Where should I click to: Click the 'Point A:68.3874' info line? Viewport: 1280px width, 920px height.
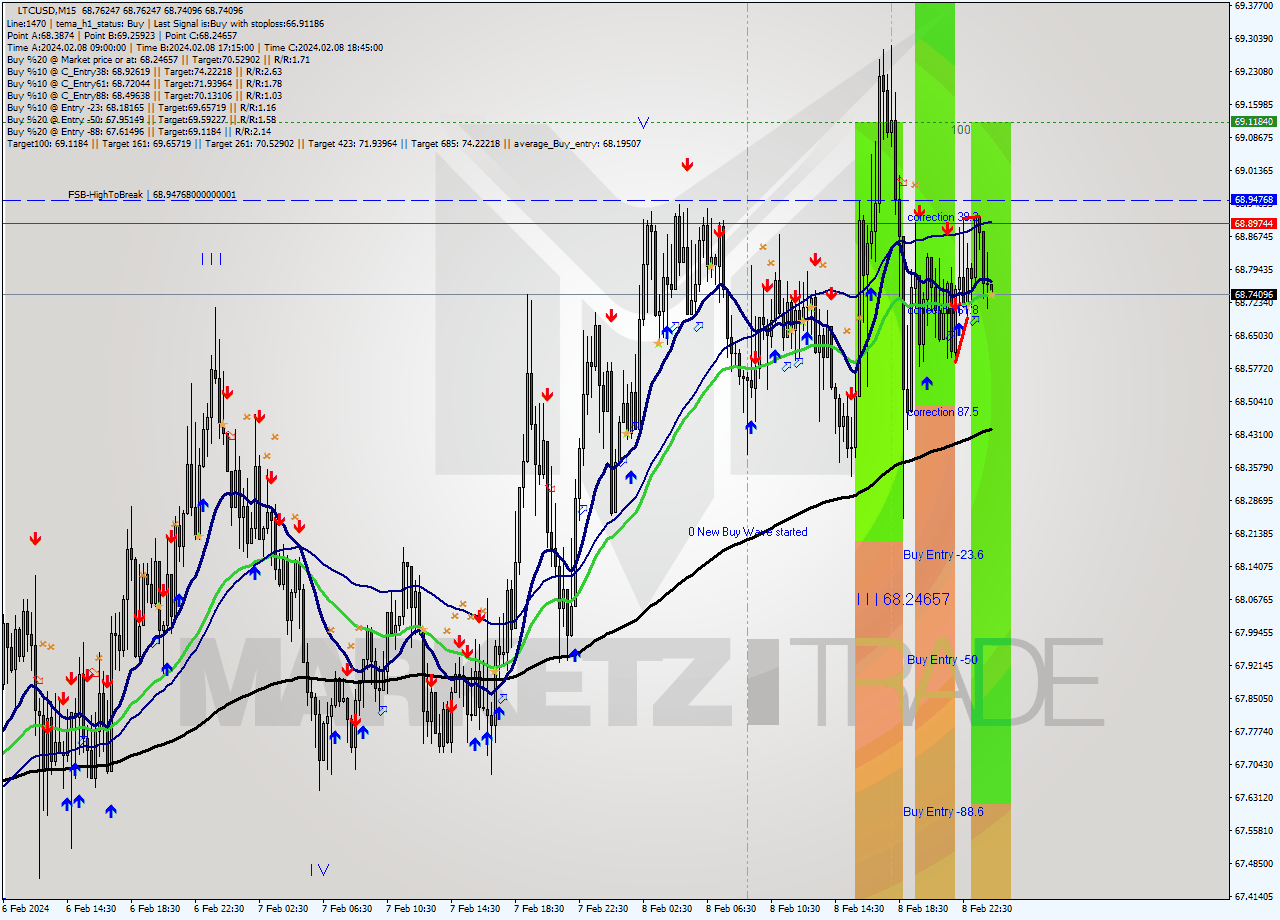coord(122,35)
